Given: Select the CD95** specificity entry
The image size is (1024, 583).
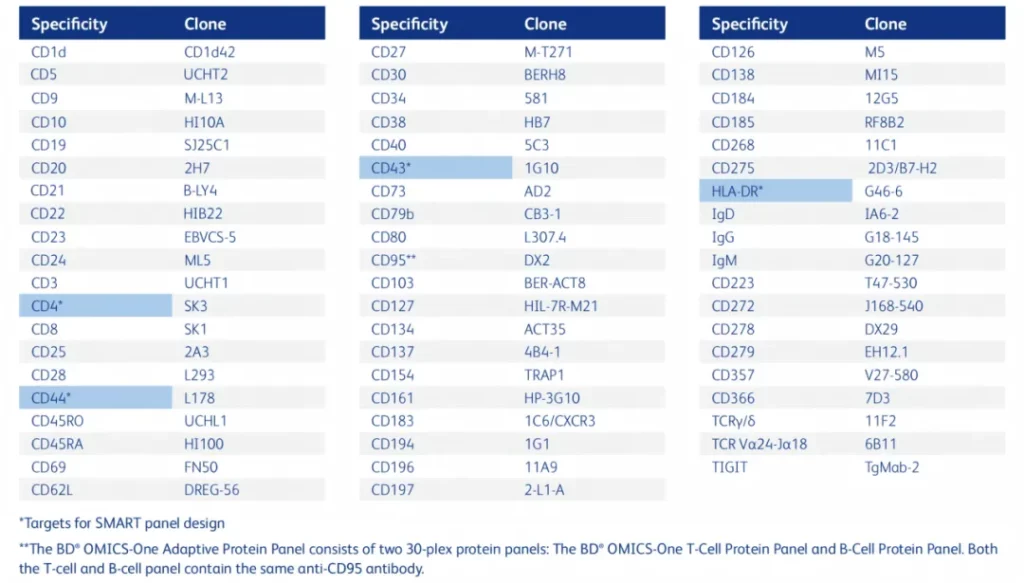Looking at the screenshot, I should click(x=394, y=260).
